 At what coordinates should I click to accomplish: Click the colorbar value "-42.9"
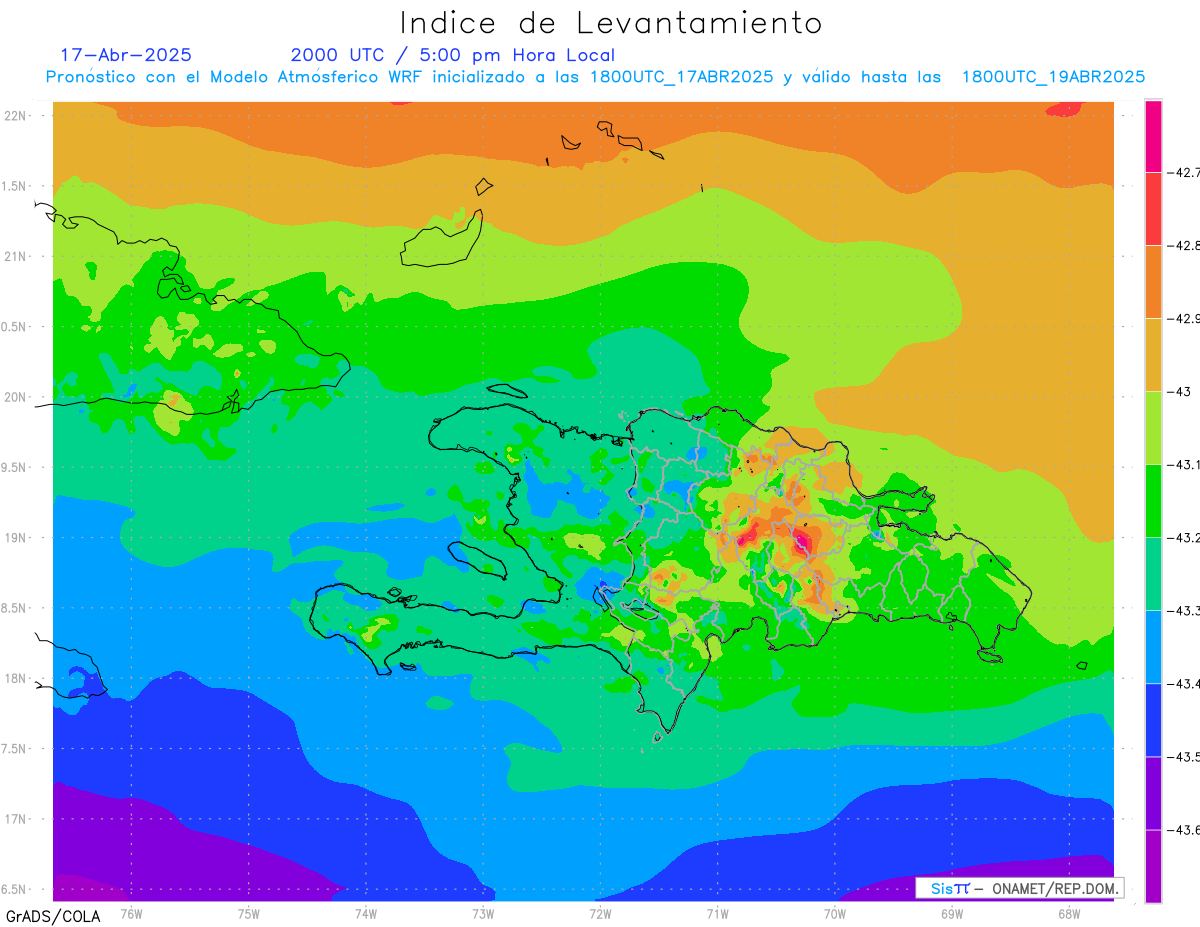(1184, 319)
